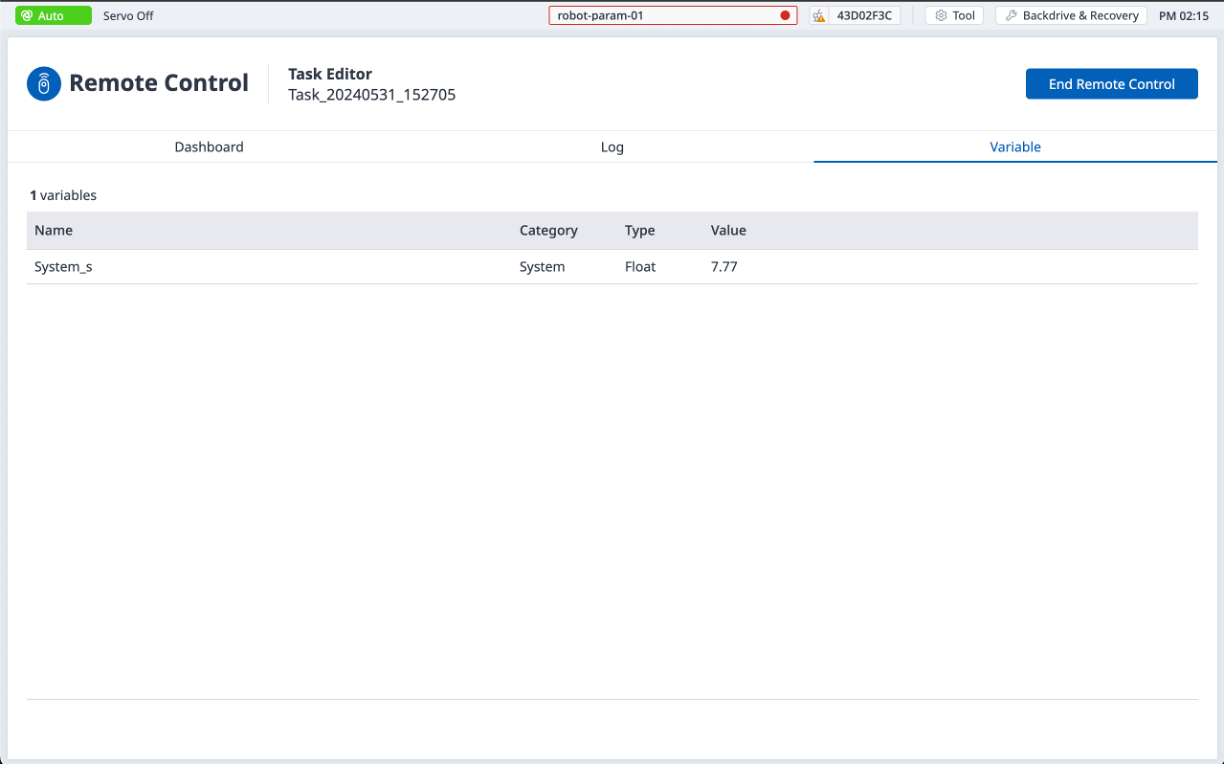This screenshot has width=1224, height=764.
Task: Click the Category column header
Action: [548, 230]
